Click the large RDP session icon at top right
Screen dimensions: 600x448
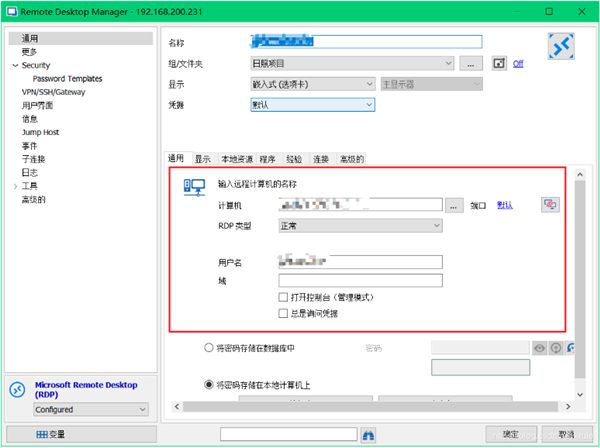pos(561,46)
